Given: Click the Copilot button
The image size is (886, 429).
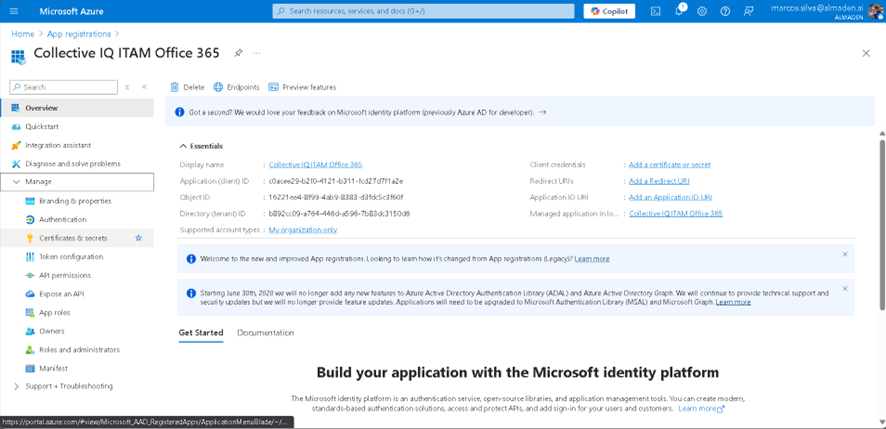Looking at the screenshot, I should pos(609,11).
